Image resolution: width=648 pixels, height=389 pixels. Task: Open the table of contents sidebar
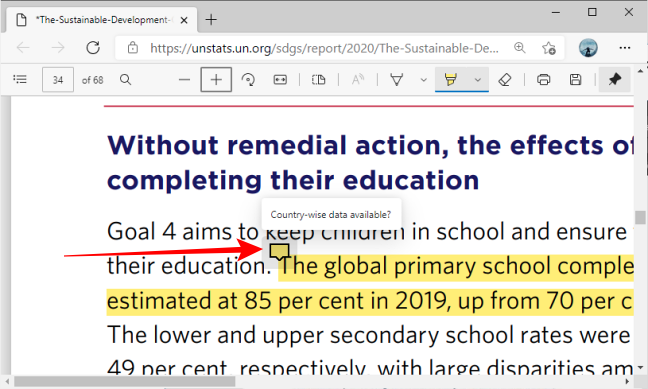[x=20, y=79]
